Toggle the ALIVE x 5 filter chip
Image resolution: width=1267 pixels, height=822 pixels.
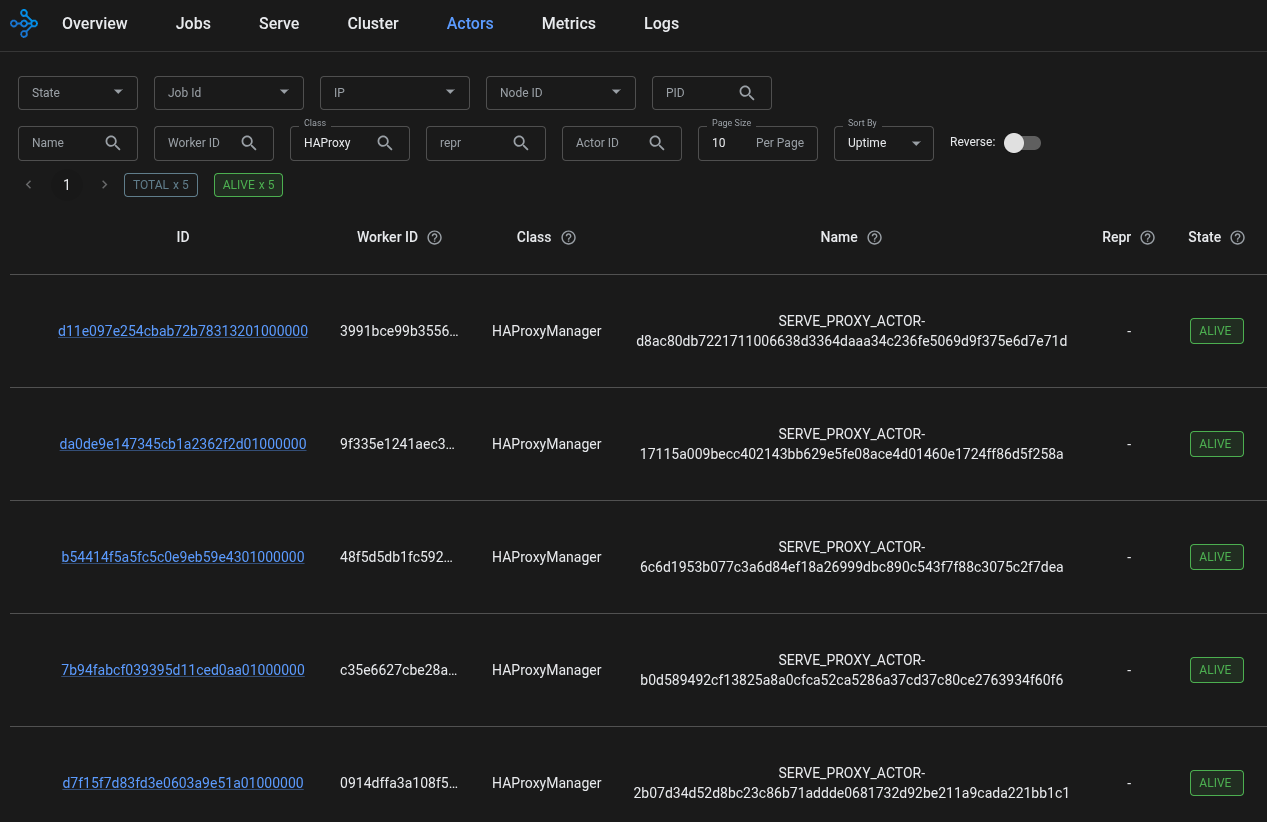coord(247,184)
